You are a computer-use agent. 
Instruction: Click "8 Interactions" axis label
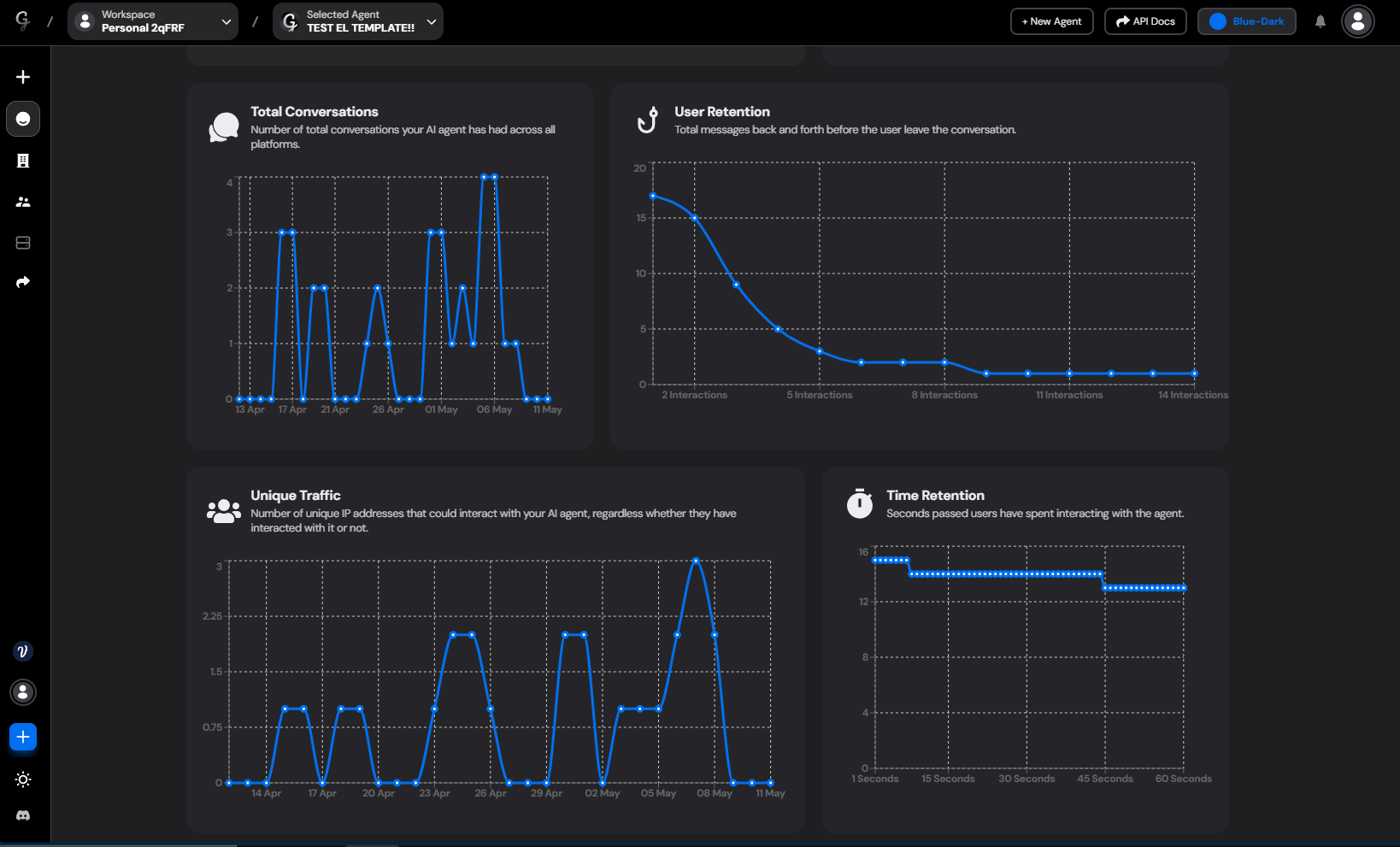point(944,395)
